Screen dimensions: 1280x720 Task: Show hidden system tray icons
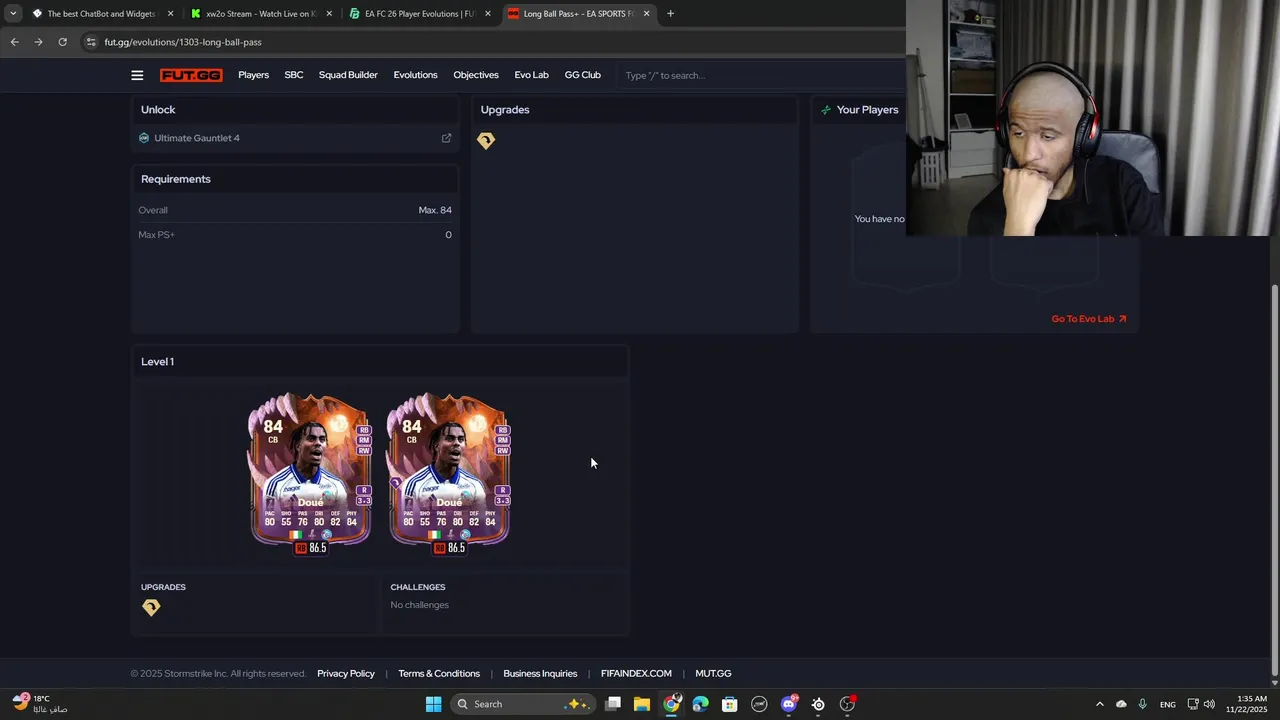(1099, 704)
